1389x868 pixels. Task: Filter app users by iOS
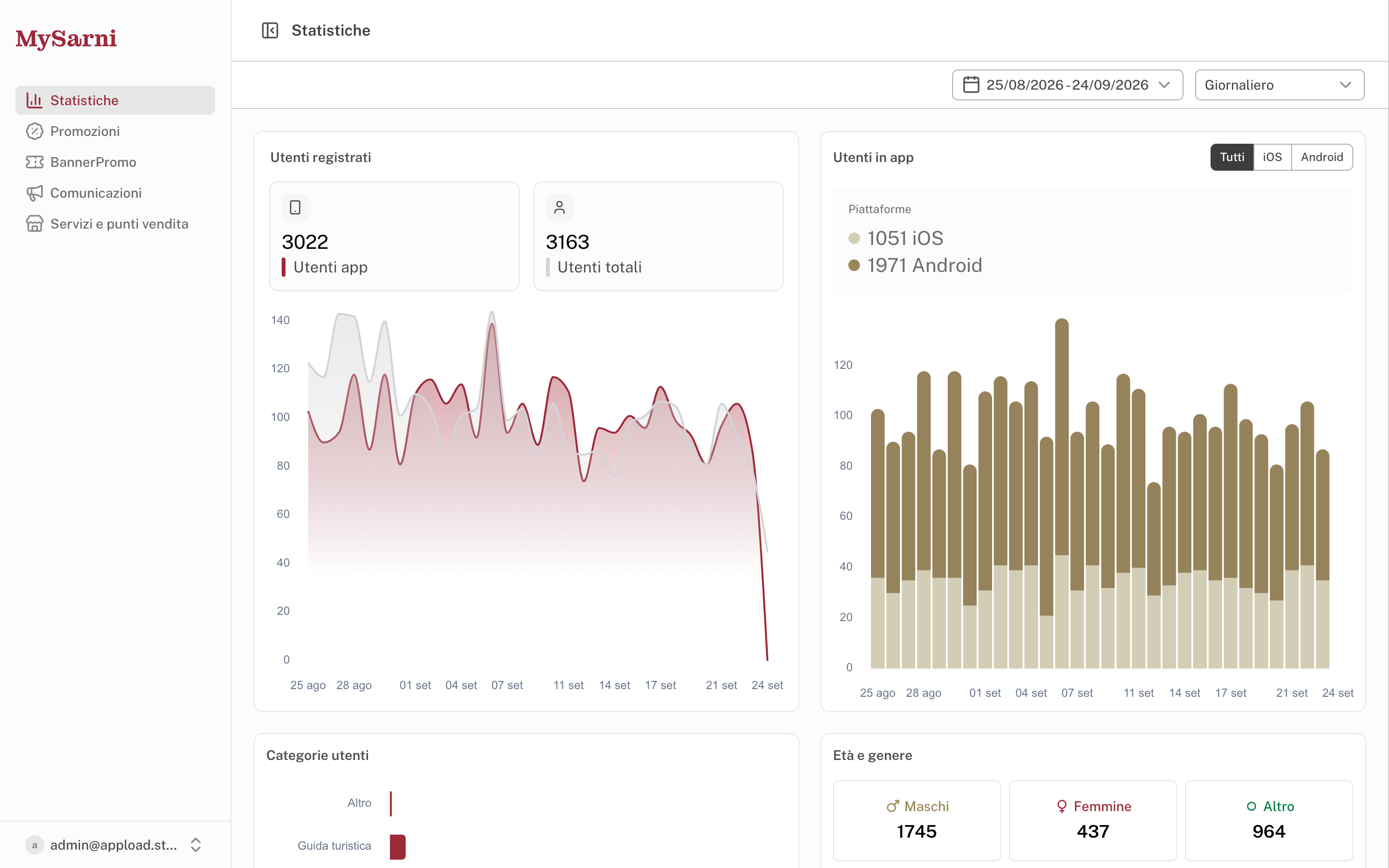(1272, 157)
